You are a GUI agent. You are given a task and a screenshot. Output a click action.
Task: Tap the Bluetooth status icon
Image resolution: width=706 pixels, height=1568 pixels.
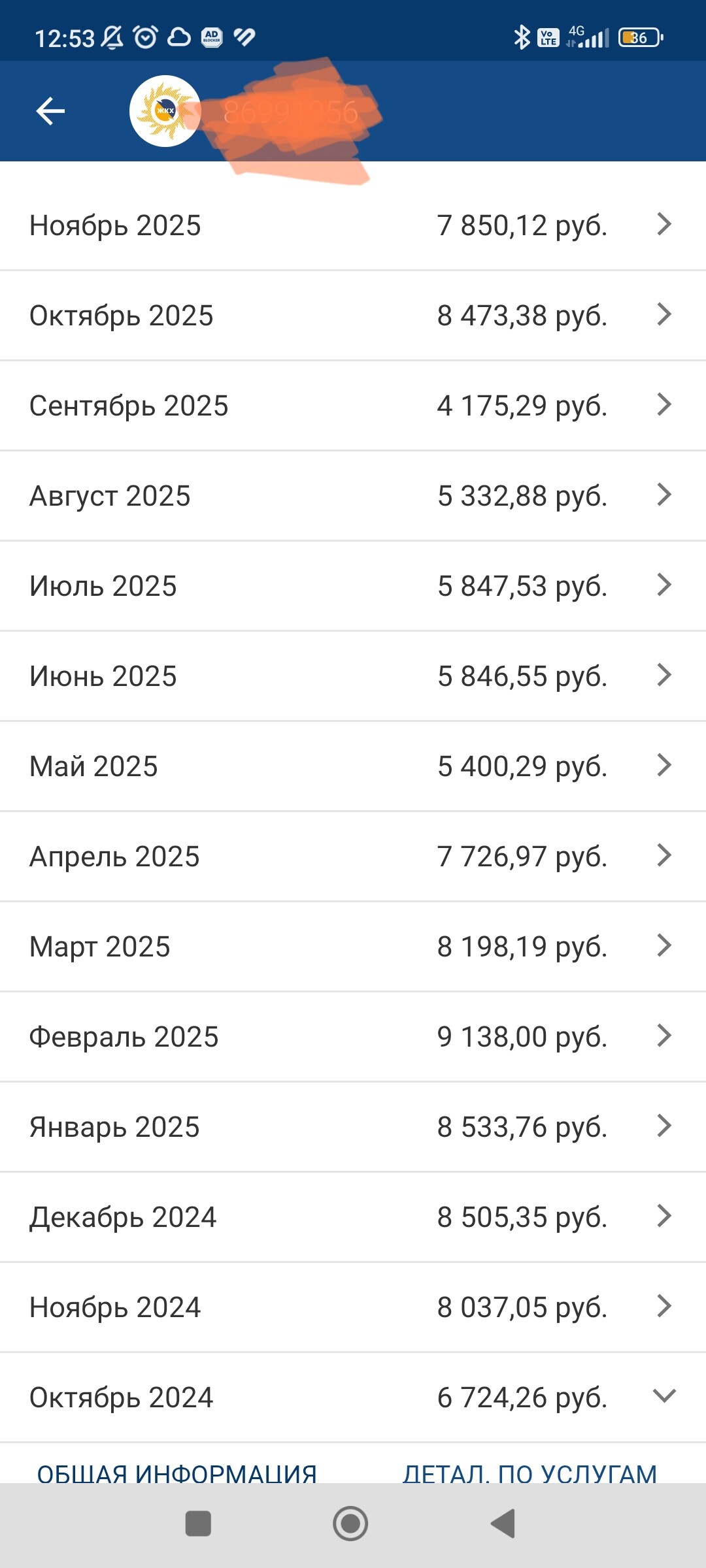(x=521, y=38)
